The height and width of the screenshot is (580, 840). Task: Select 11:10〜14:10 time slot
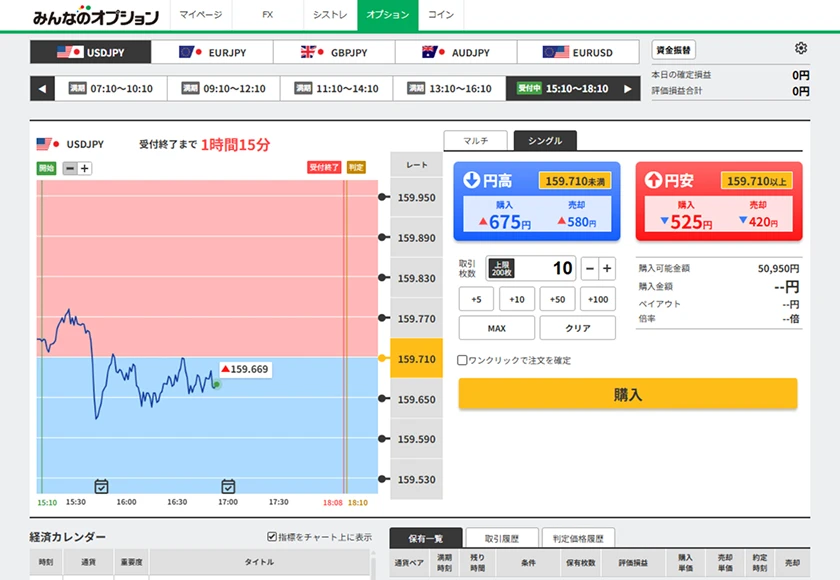[x=337, y=89]
